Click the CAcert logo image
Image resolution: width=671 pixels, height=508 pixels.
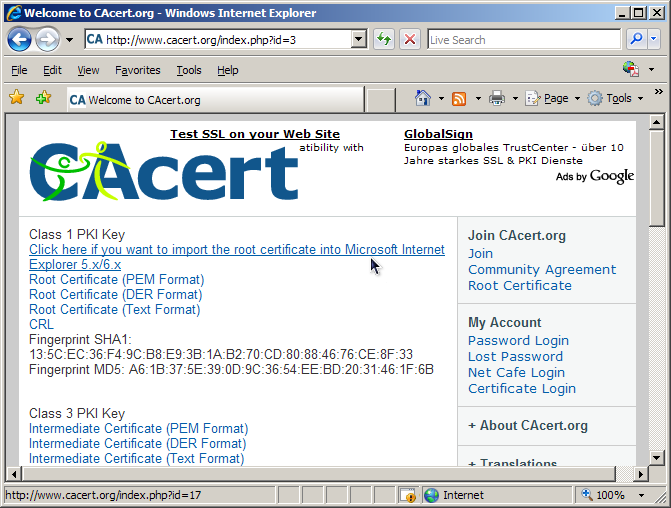pos(164,172)
